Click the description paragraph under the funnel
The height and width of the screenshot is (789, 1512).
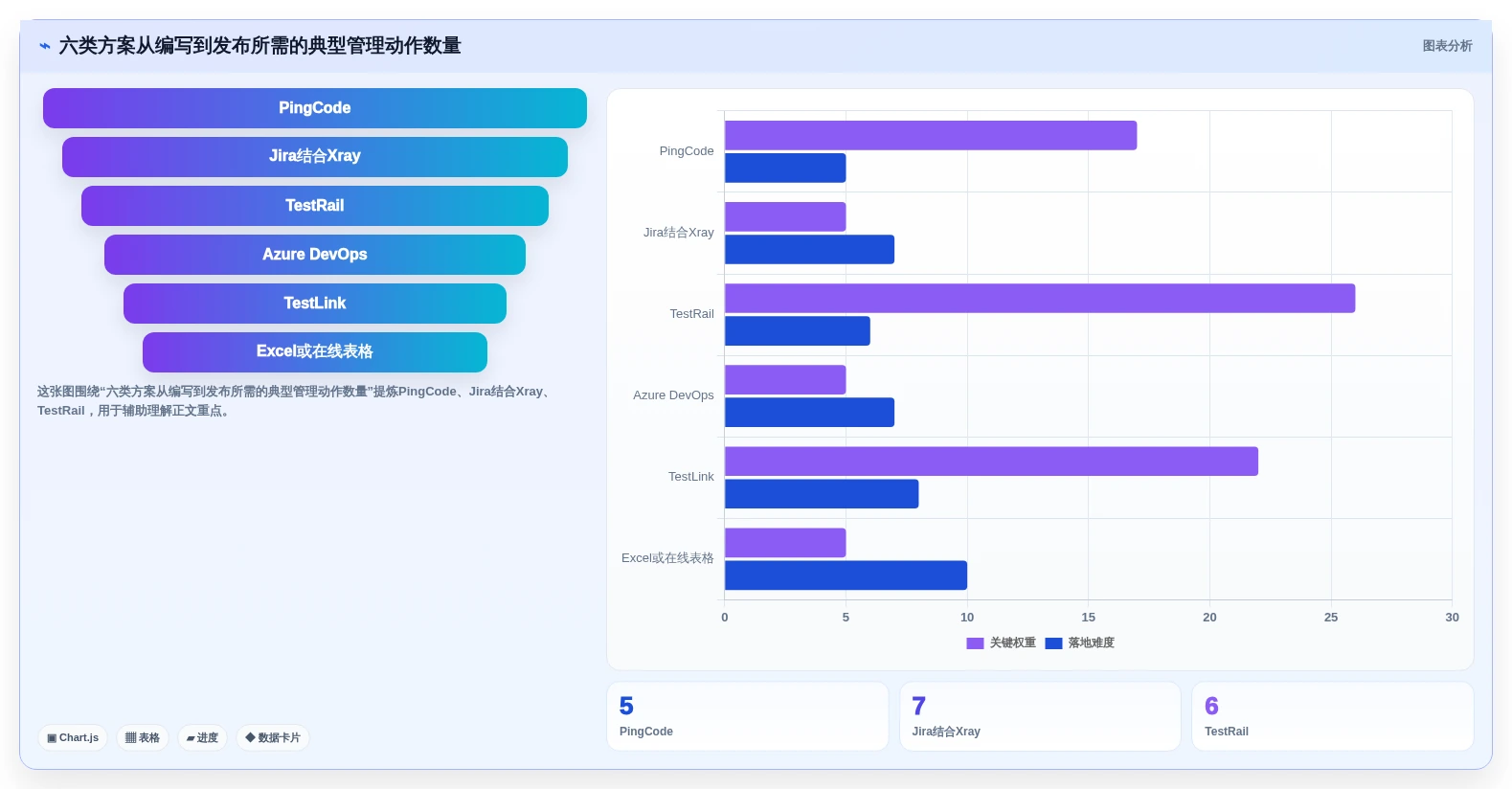pos(297,401)
